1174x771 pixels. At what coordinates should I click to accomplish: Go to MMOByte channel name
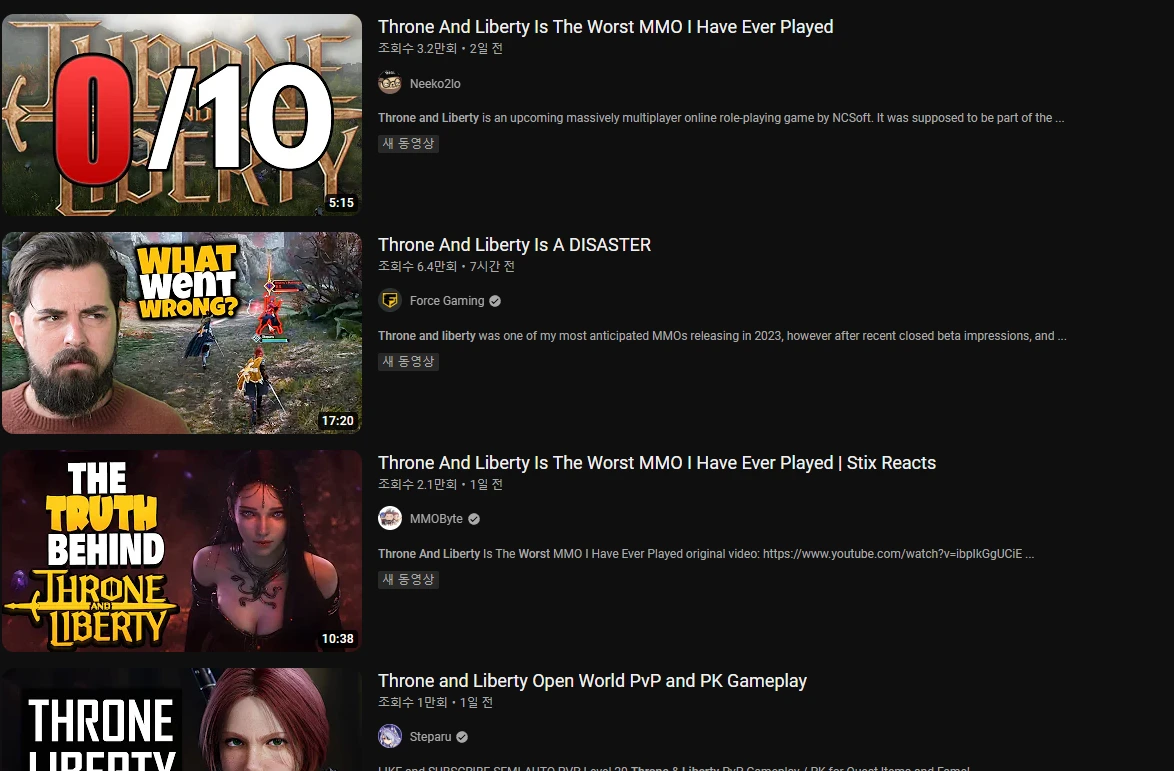click(x=437, y=519)
